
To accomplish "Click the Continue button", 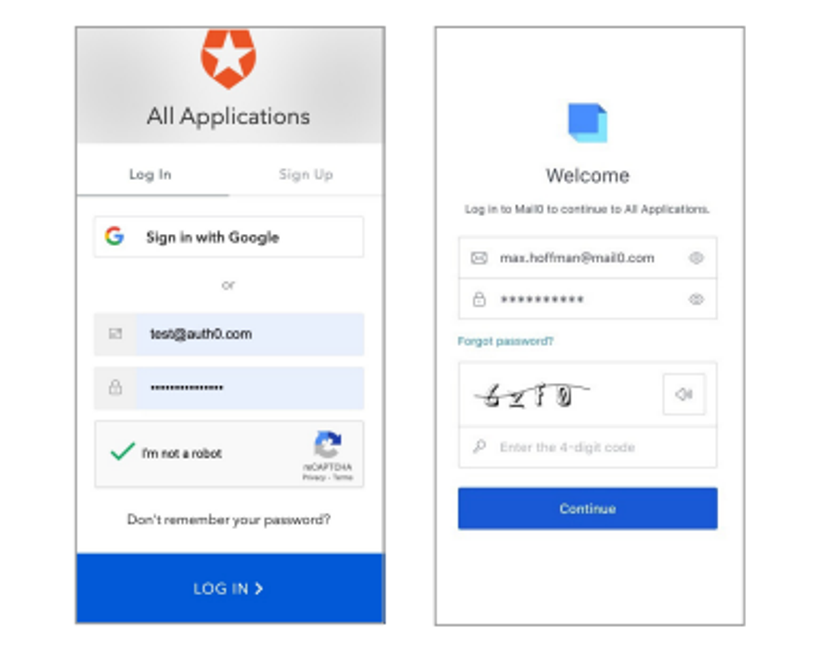I will (587, 509).
